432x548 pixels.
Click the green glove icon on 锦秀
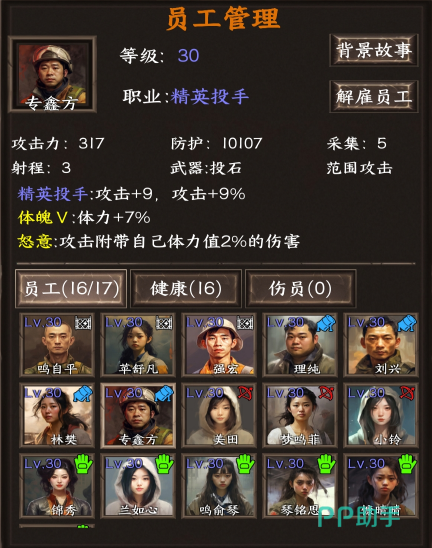tap(83, 464)
